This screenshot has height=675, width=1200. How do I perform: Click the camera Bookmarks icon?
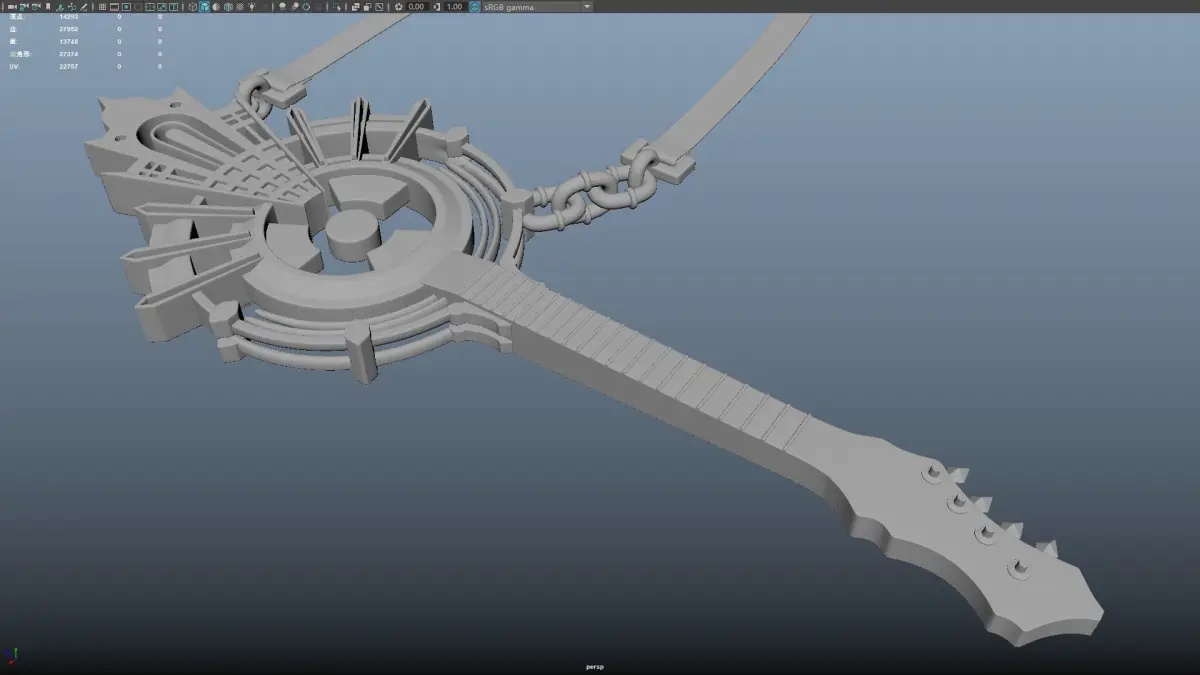[x=48, y=6]
